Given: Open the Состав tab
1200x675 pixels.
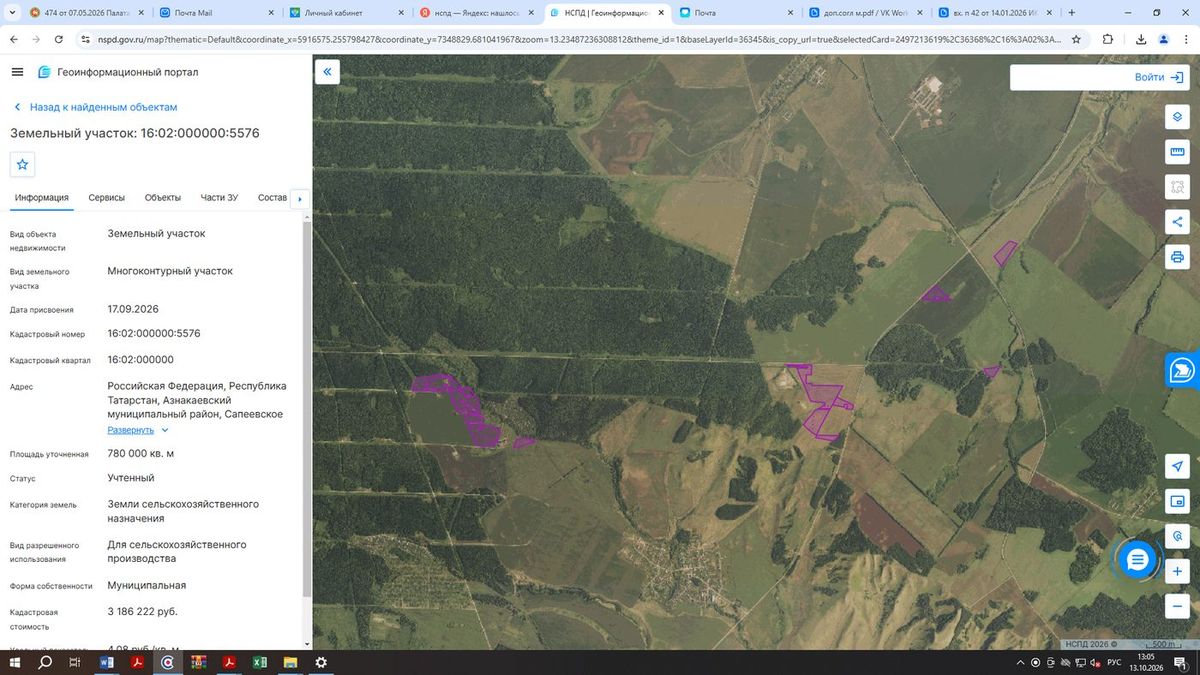Looking at the screenshot, I should click(272, 198).
